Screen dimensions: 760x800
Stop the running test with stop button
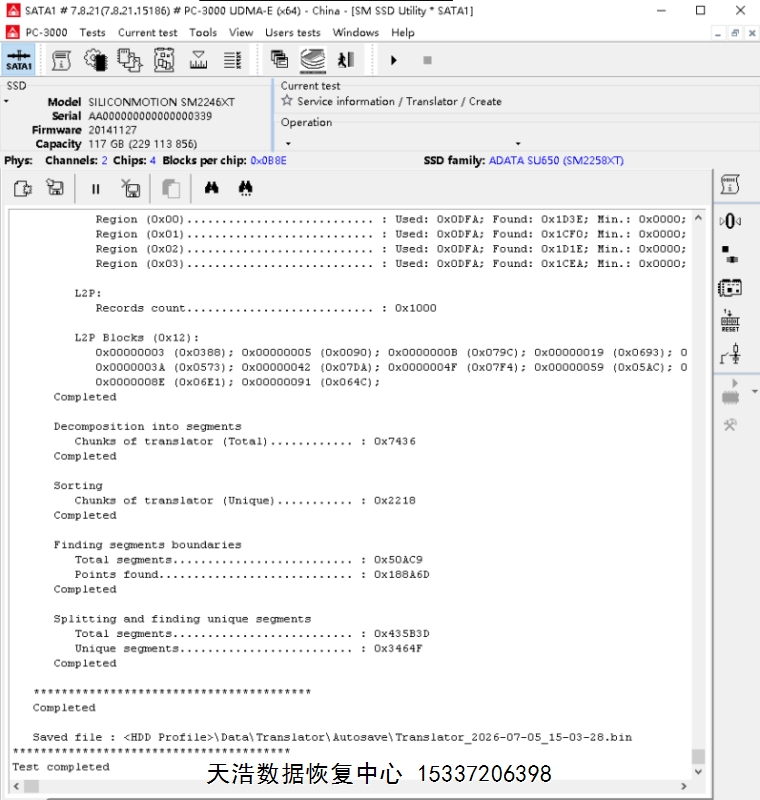coord(427,60)
